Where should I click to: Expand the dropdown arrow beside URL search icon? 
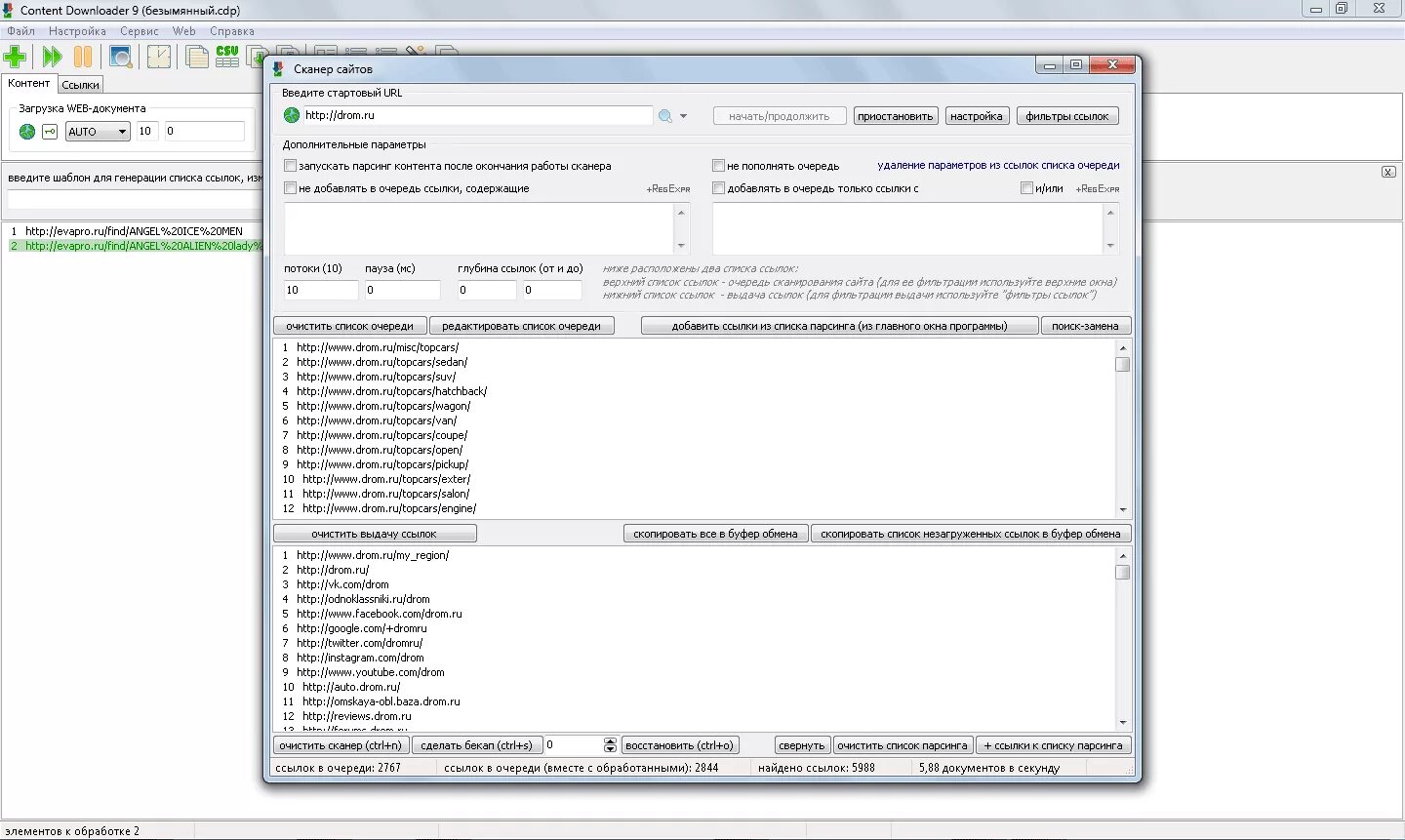(x=683, y=116)
